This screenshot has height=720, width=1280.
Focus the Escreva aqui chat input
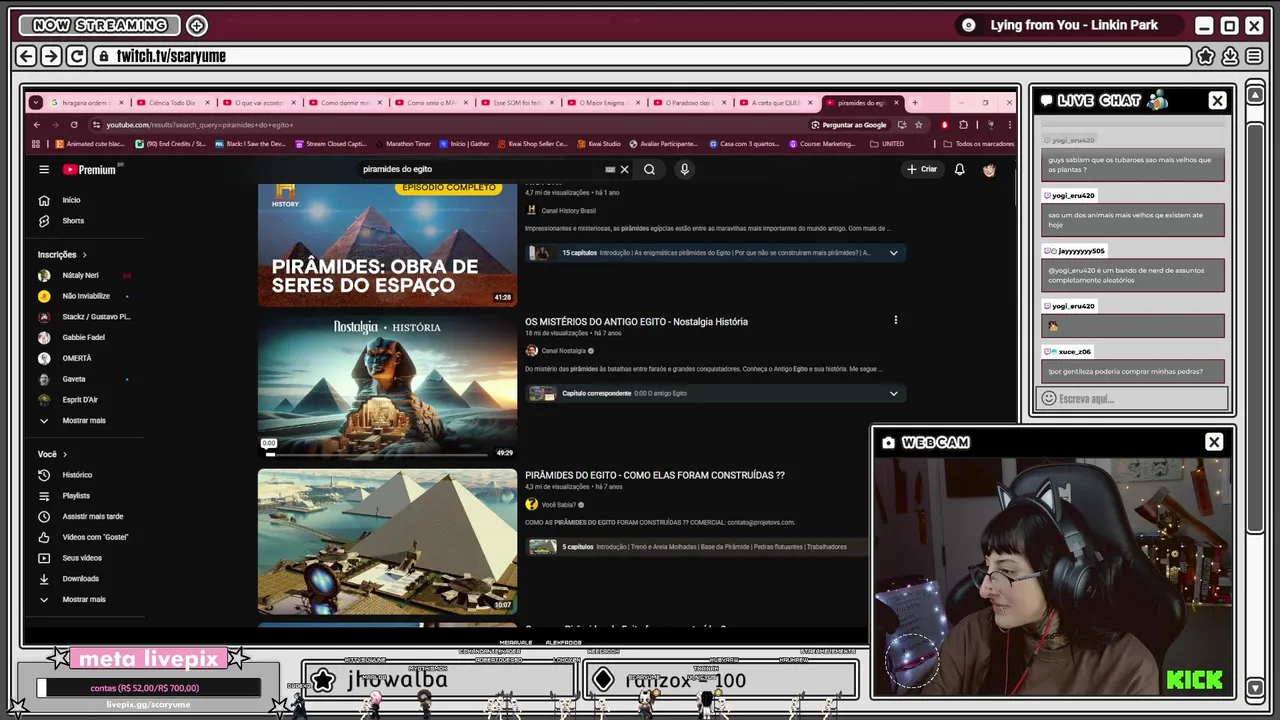1133,399
